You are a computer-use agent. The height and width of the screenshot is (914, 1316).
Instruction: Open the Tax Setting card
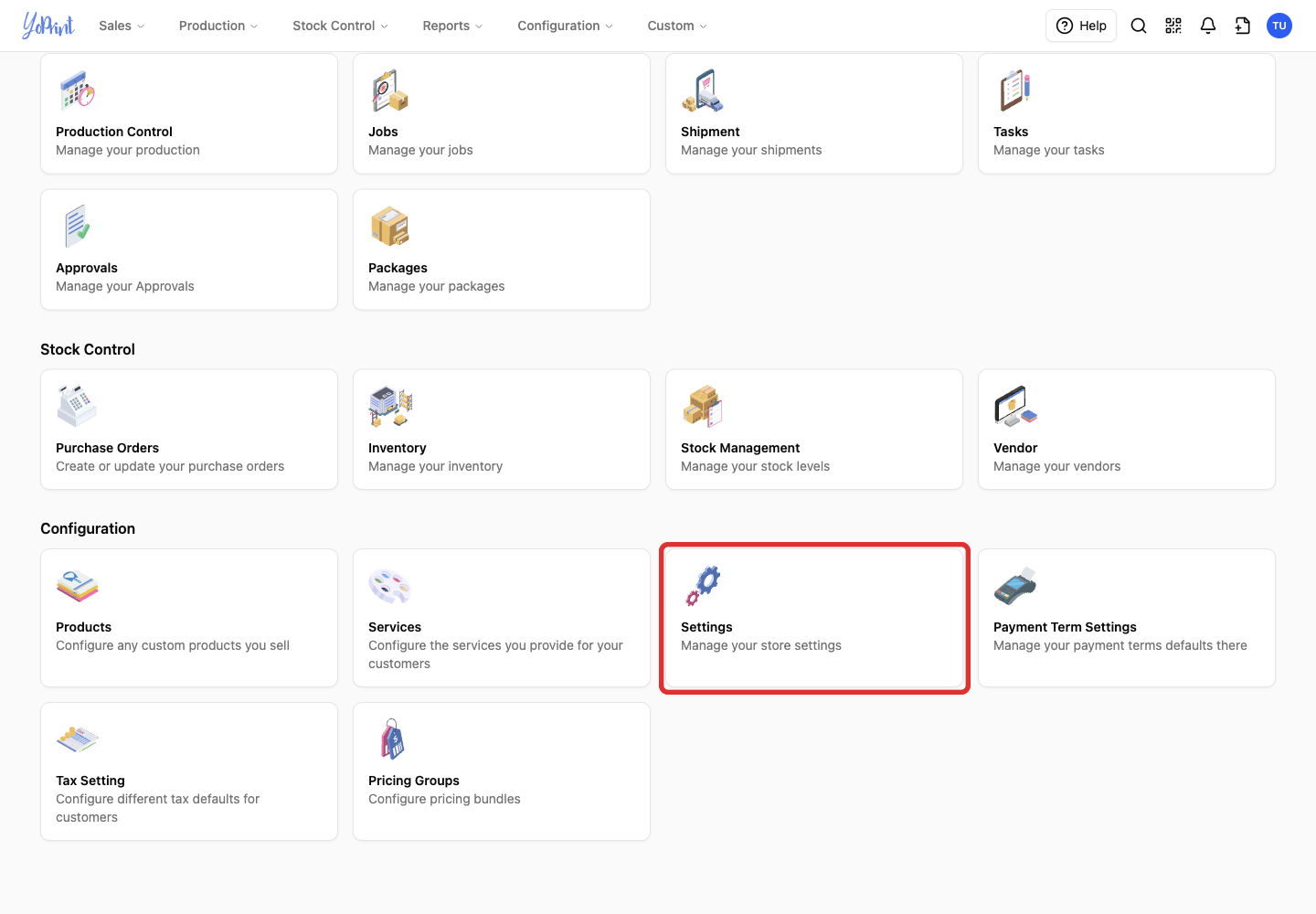(189, 771)
